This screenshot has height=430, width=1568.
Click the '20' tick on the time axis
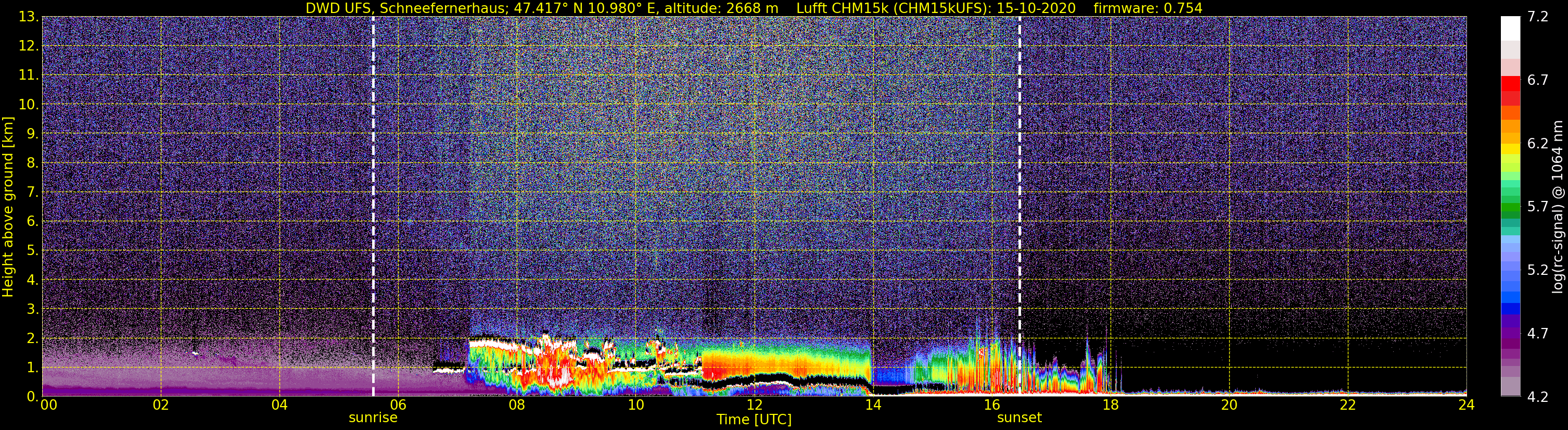tap(1229, 405)
